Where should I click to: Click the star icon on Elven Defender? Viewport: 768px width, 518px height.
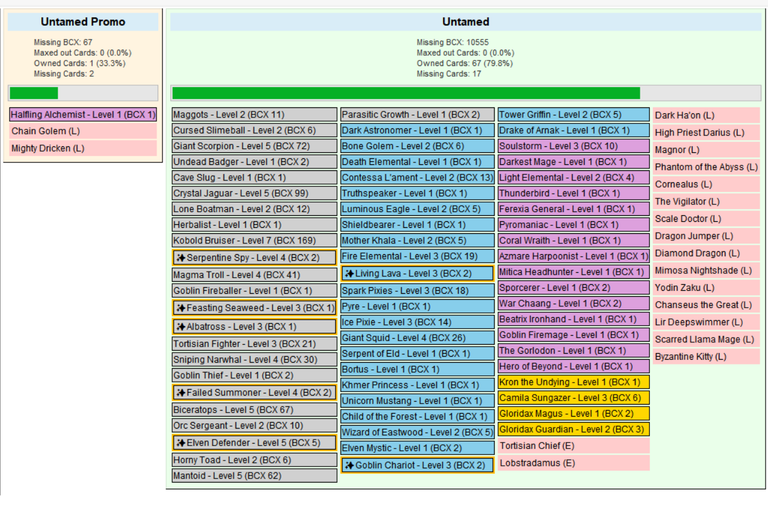[181, 443]
